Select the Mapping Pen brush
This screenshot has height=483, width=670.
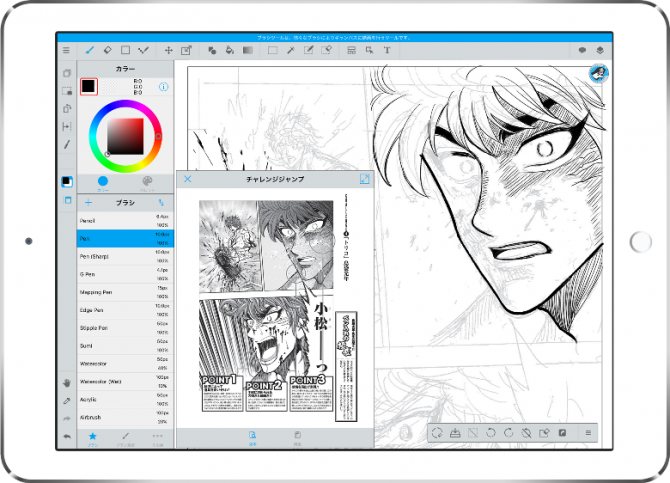[x=125, y=292]
